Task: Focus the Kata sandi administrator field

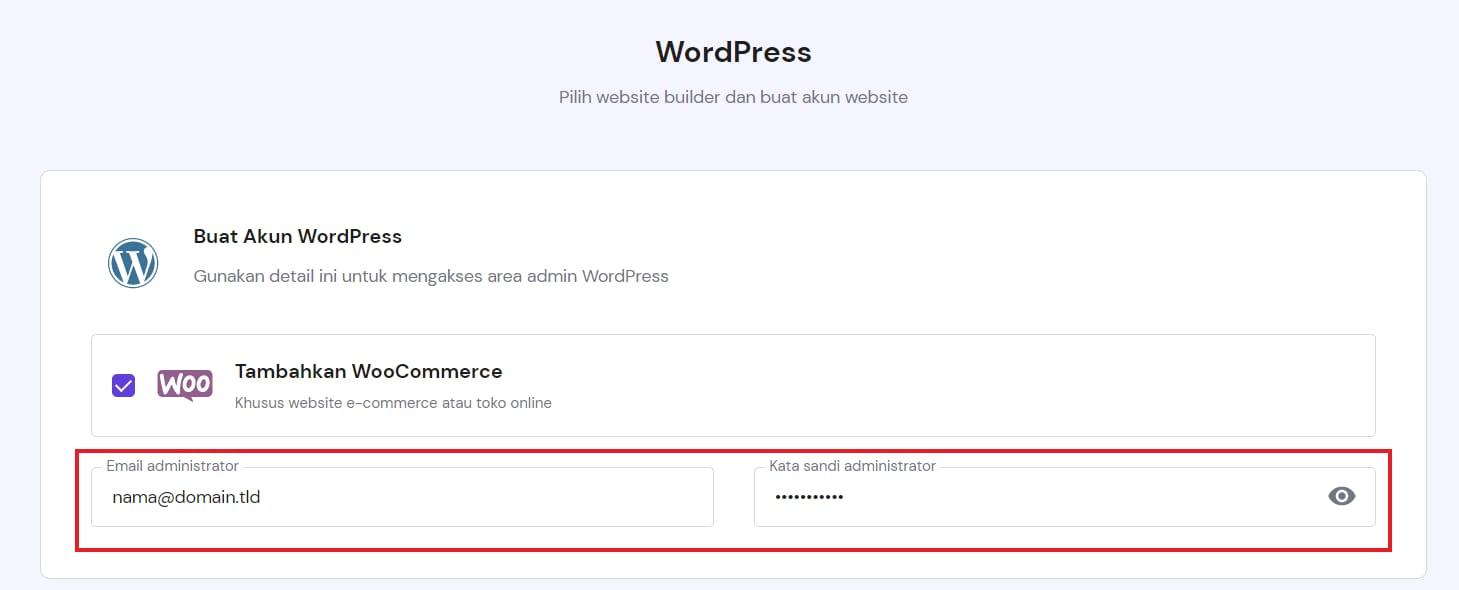Action: pos(1064,496)
